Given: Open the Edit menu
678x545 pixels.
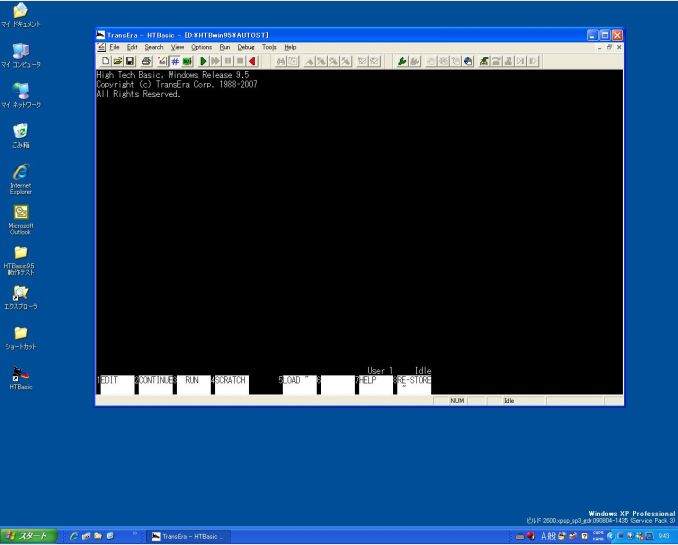Looking at the screenshot, I should tap(132, 47).
